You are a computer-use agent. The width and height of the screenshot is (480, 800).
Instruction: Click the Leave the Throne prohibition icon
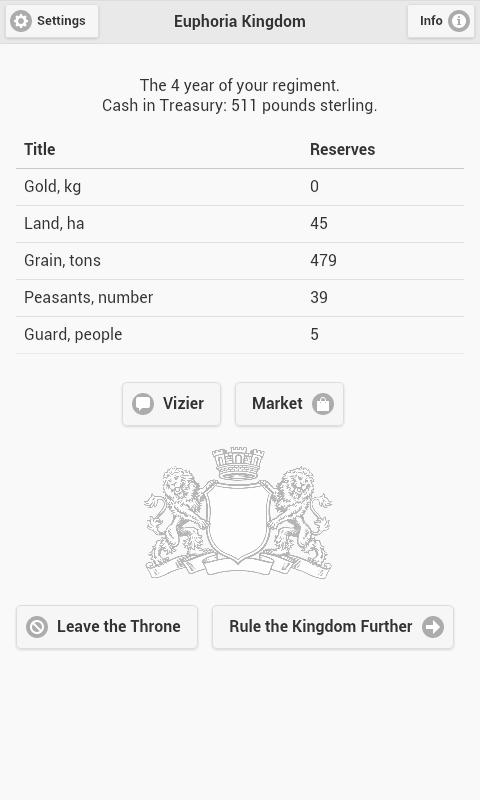coord(37,627)
